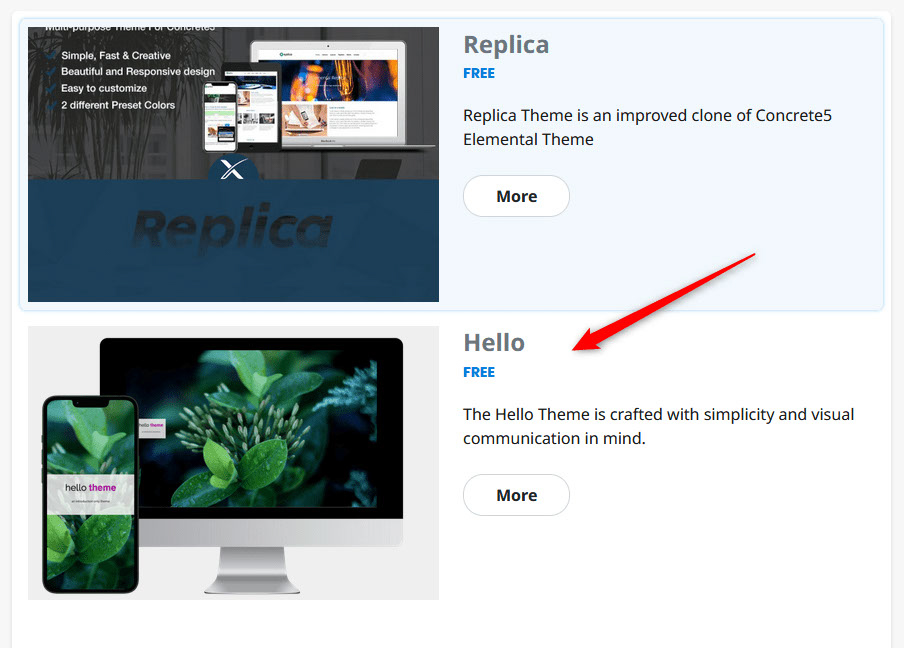Open the Hello theme details page

coord(494,342)
